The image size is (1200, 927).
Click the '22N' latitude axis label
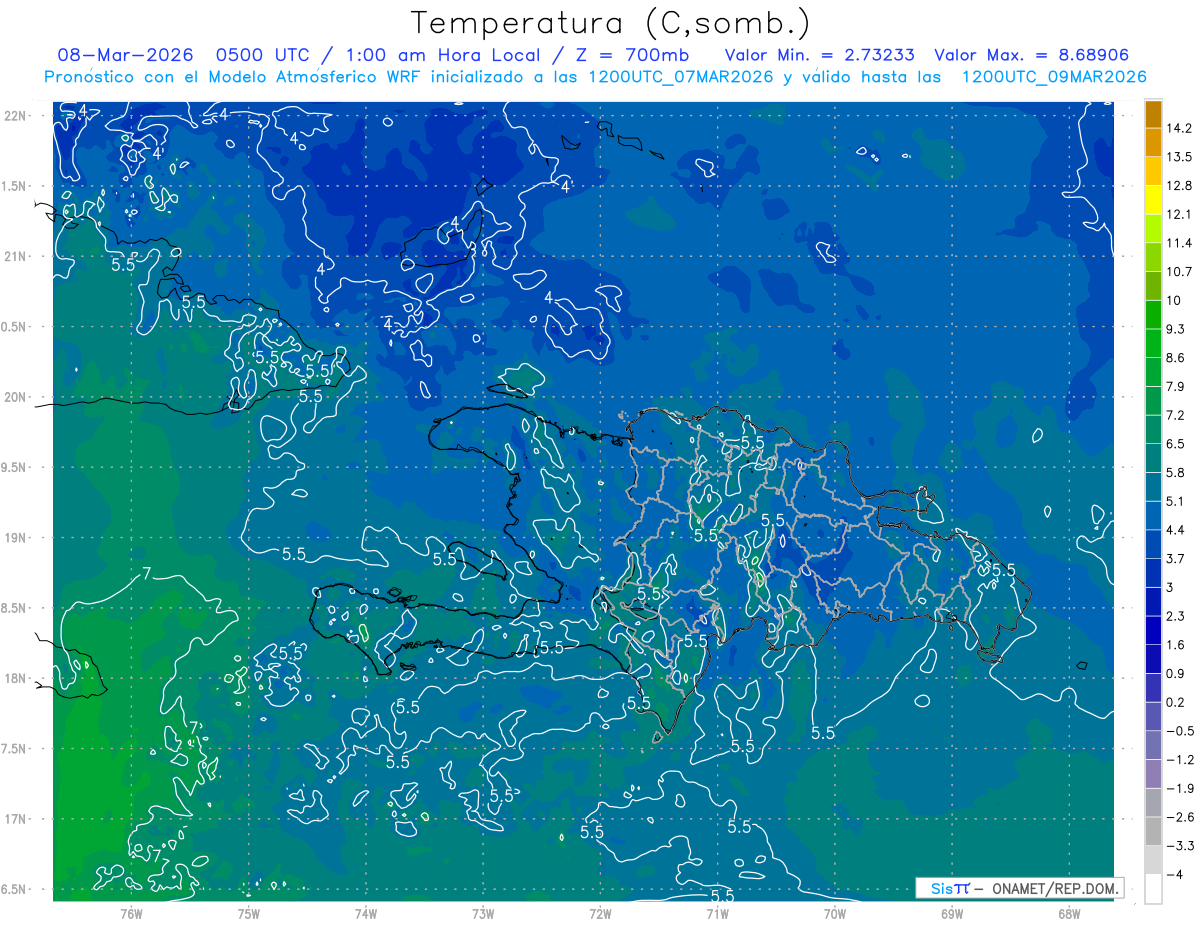[x=15, y=116]
